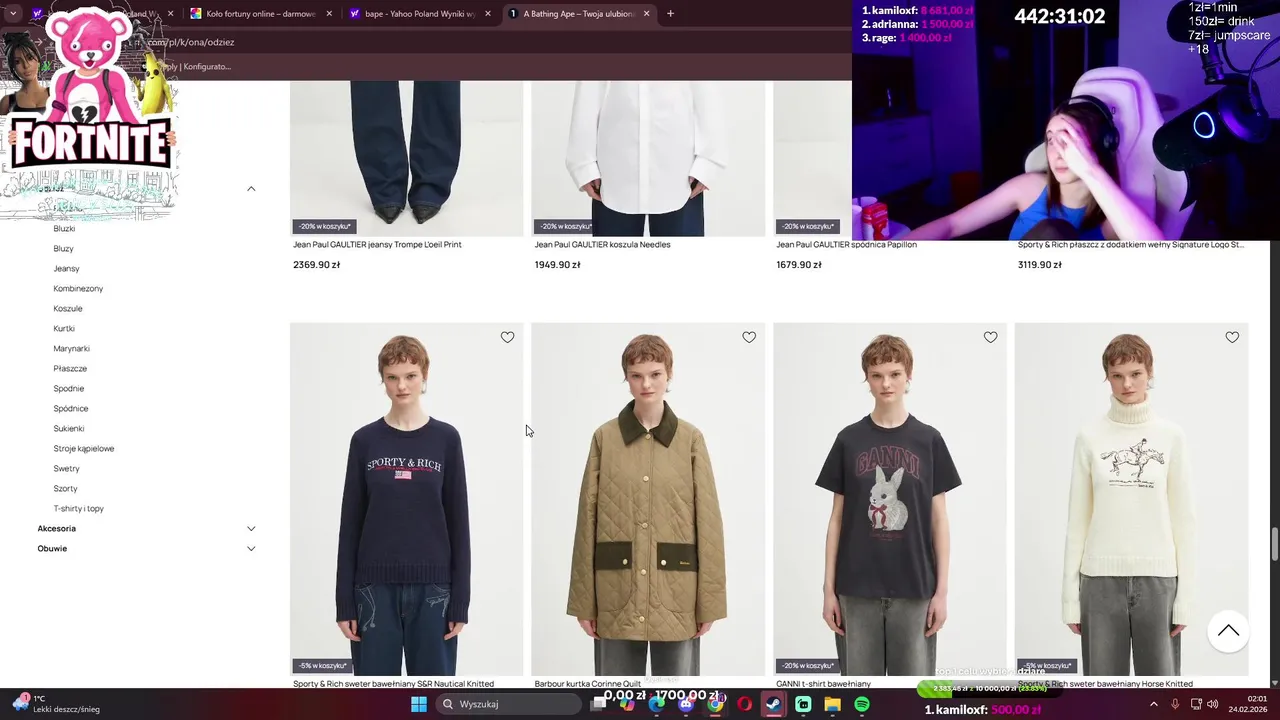
Task: Expand the Obuwie category
Action: tap(251, 548)
